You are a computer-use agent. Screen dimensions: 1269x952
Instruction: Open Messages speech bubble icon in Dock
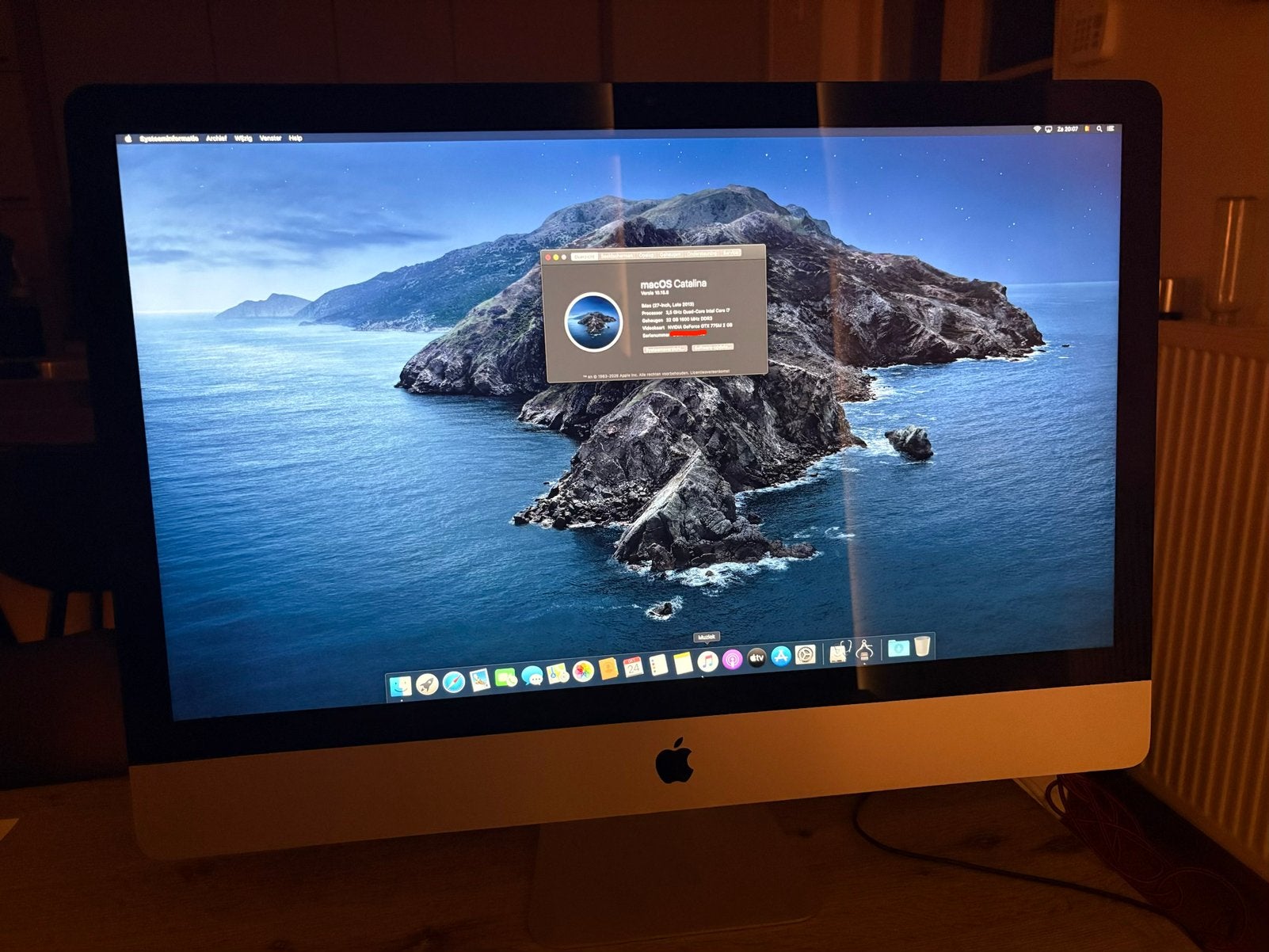coord(532,676)
